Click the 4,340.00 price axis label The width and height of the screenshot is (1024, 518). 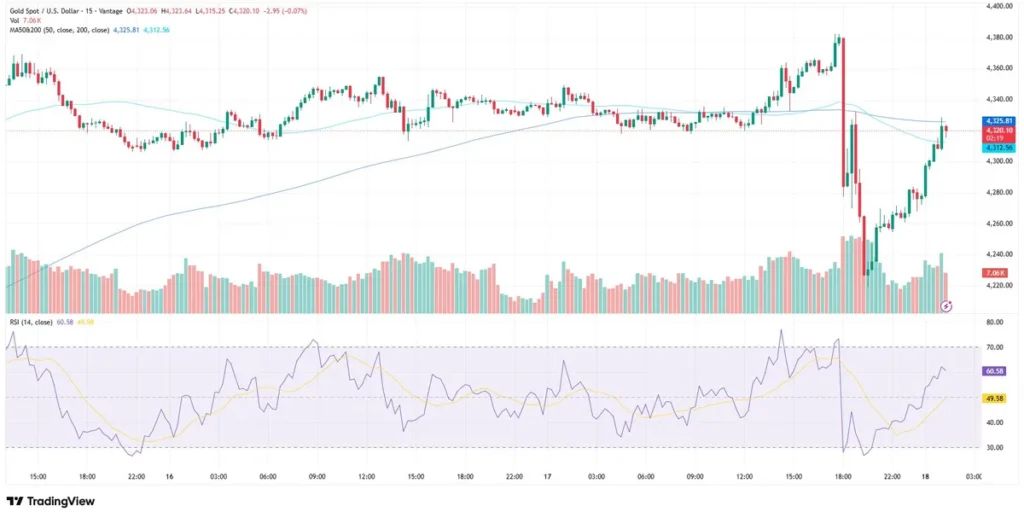point(999,99)
